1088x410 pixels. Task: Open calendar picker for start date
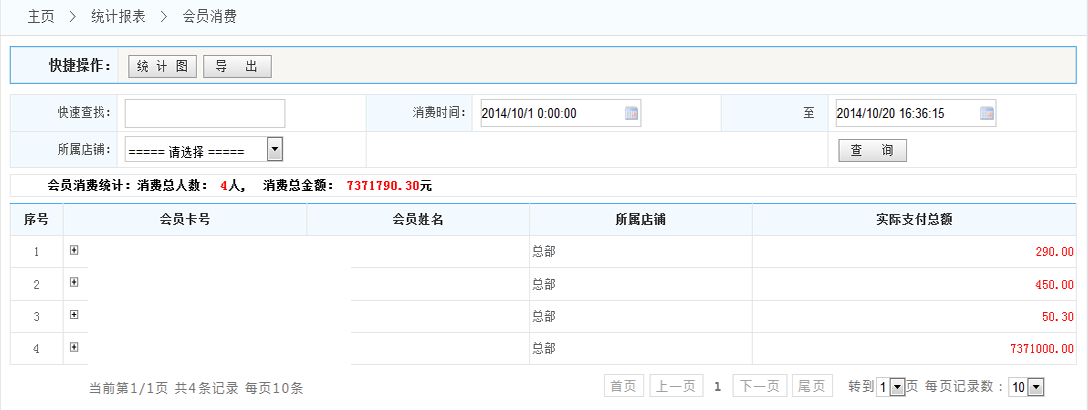631,113
